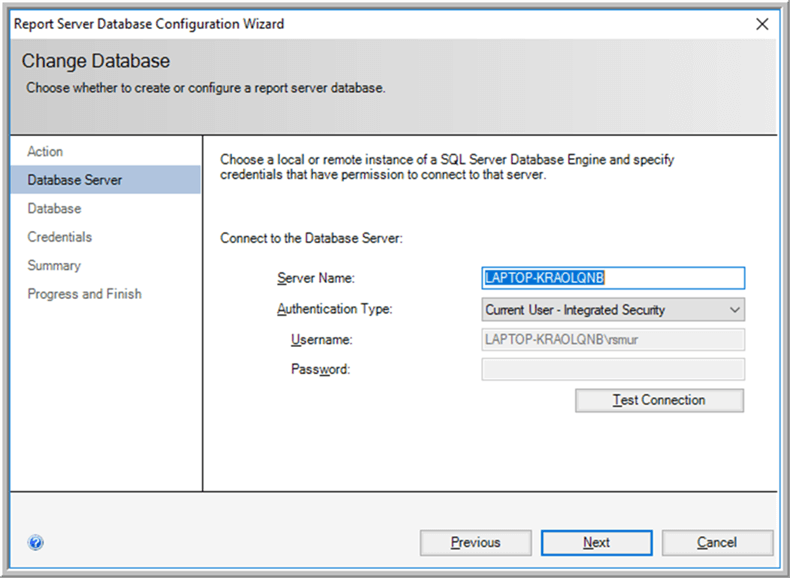Click the disabled Password field
This screenshot has height=578, width=790.
click(x=613, y=369)
